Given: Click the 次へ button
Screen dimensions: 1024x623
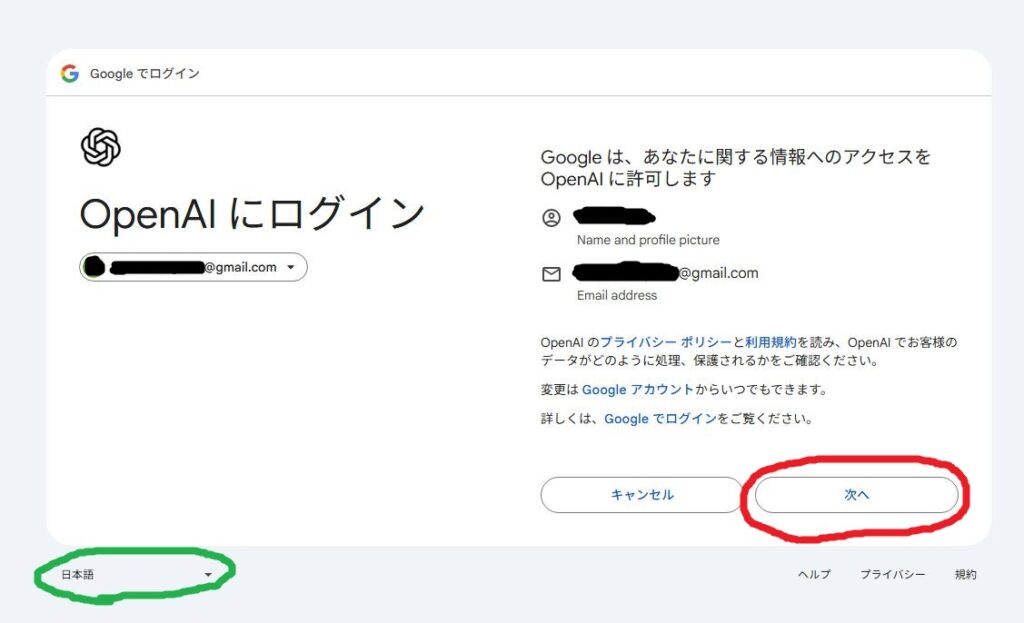Looking at the screenshot, I should pyautogui.click(x=856, y=494).
